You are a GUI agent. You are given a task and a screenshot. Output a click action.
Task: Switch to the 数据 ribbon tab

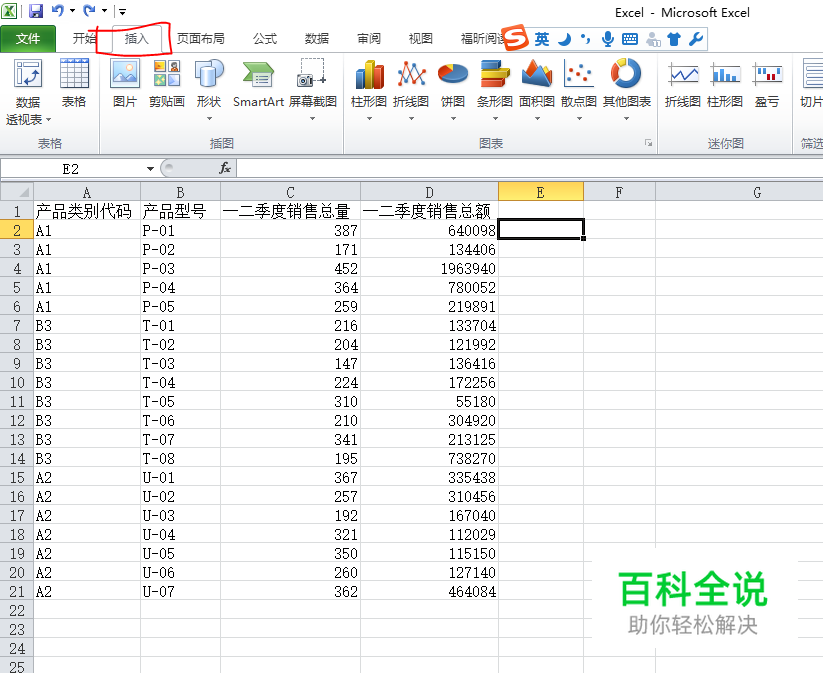317,38
